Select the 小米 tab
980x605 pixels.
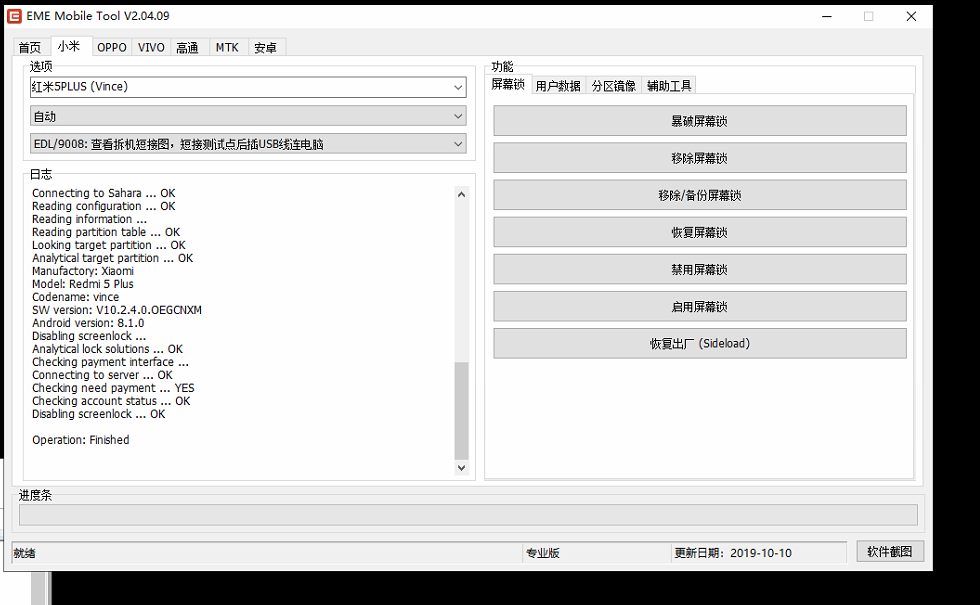(x=69, y=46)
